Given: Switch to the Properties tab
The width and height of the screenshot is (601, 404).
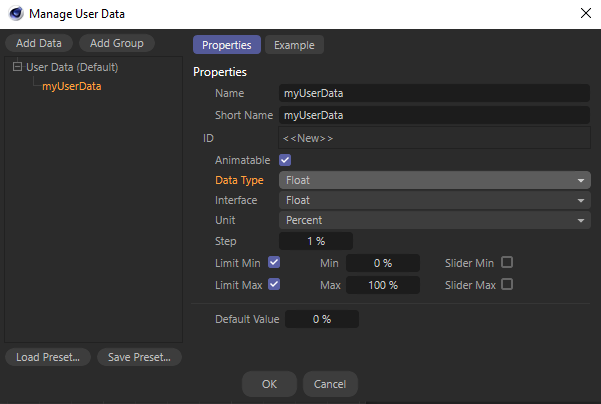Looking at the screenshot, I should 227,45.
